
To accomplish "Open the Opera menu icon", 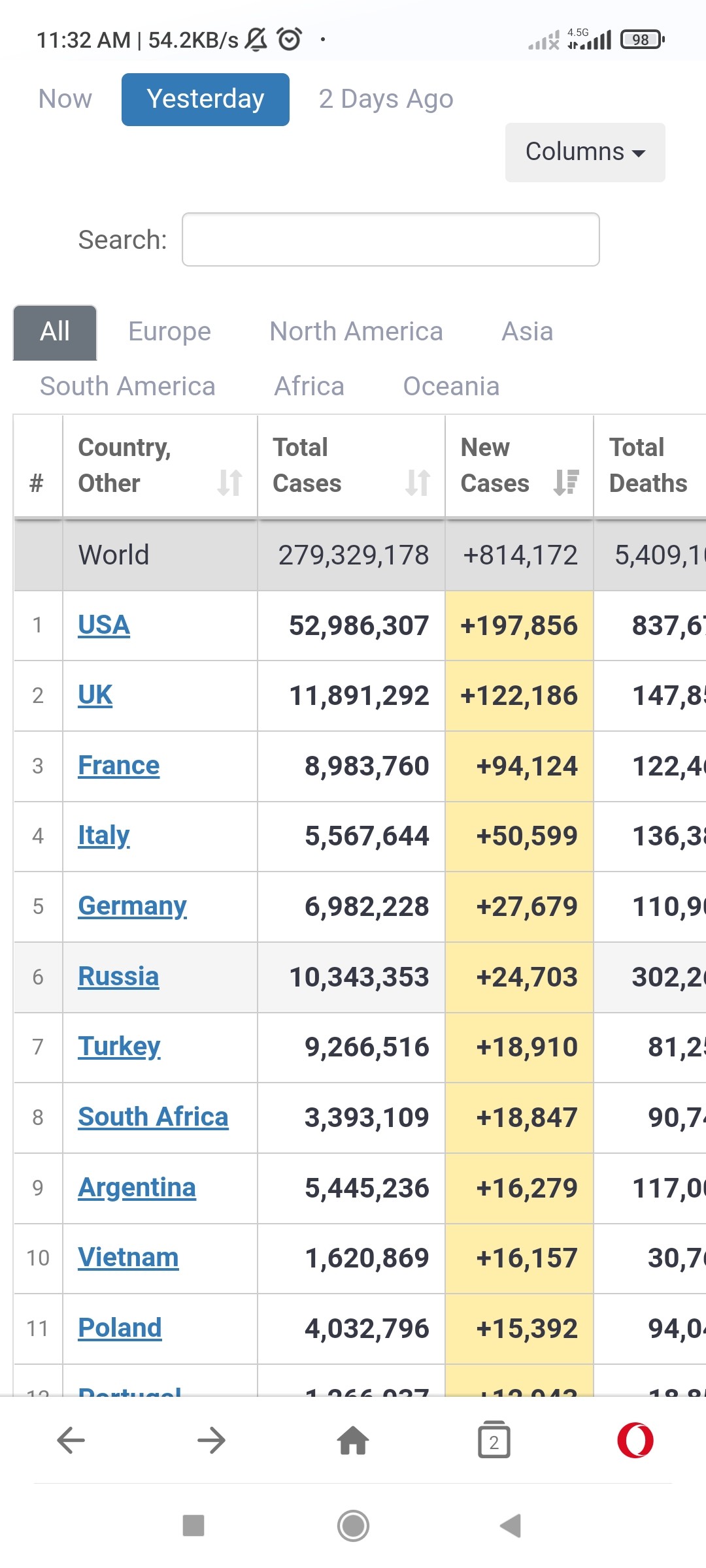I will 635,1440.
